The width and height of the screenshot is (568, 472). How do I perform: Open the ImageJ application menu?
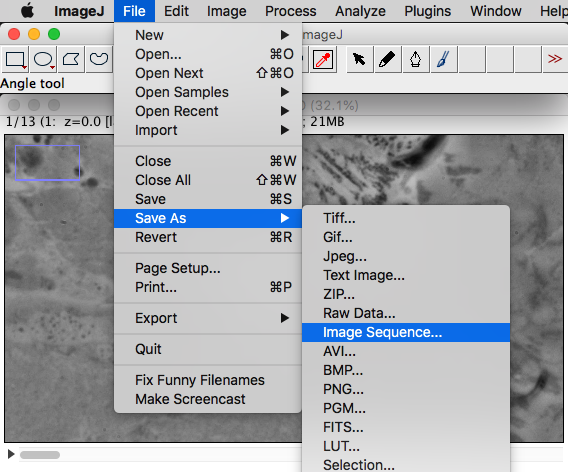point(79,11)
